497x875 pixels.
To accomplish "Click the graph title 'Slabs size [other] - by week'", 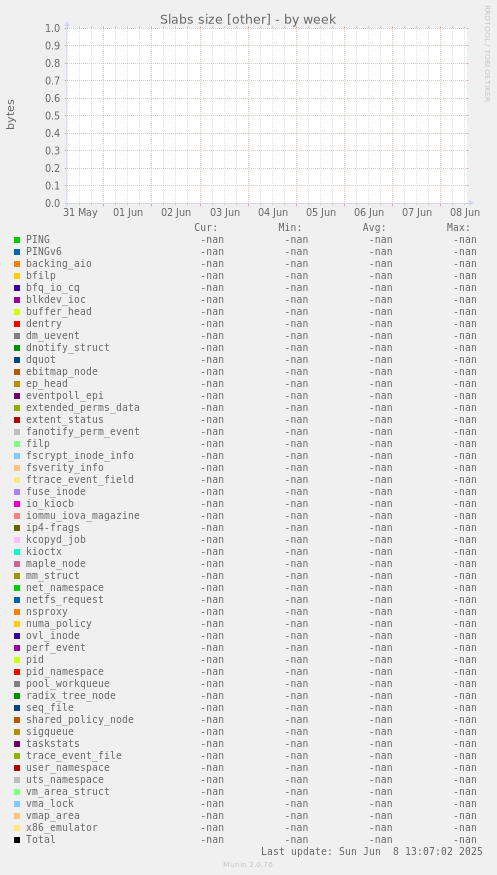I will (248, 20).
